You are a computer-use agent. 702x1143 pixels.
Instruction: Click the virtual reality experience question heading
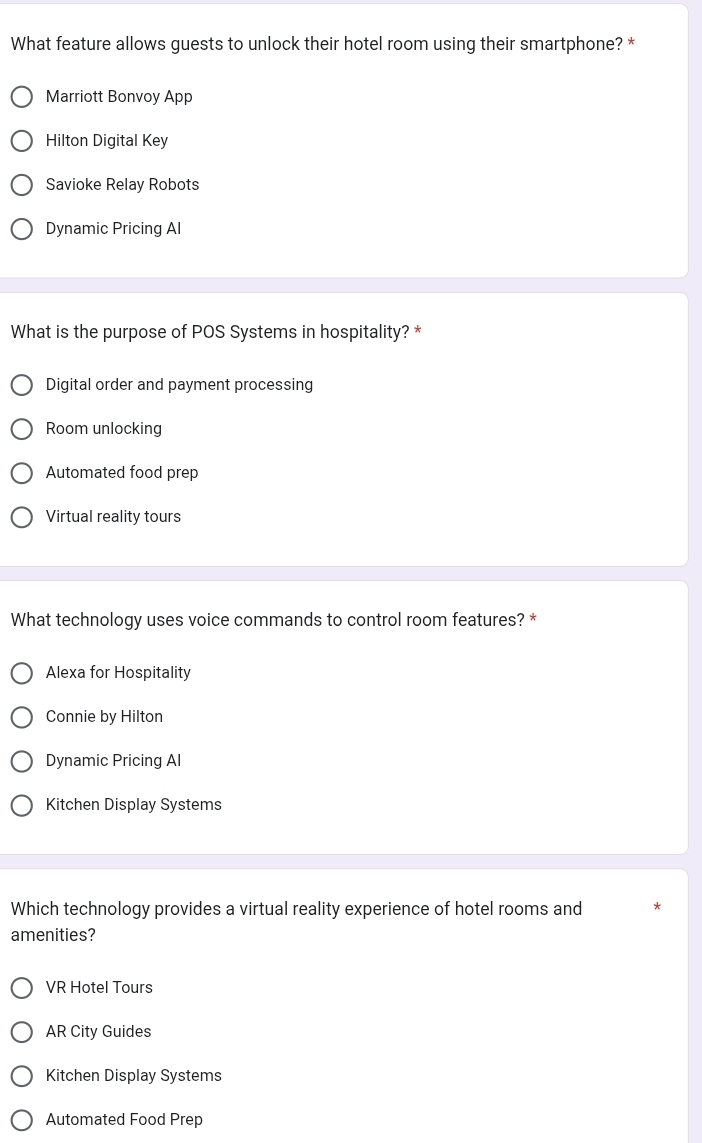tap(296, 921)
